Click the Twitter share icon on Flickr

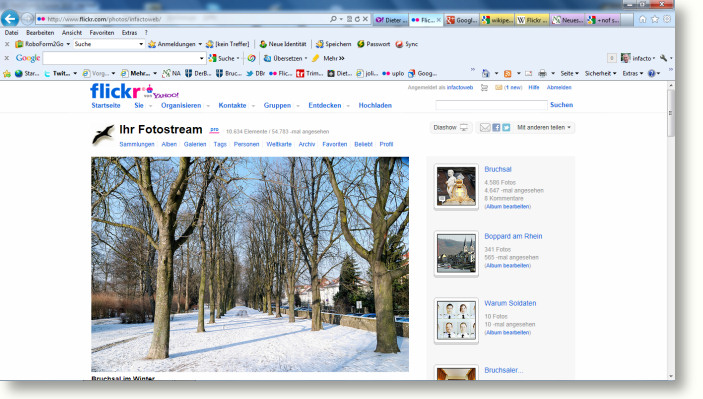tap(506, 128)
